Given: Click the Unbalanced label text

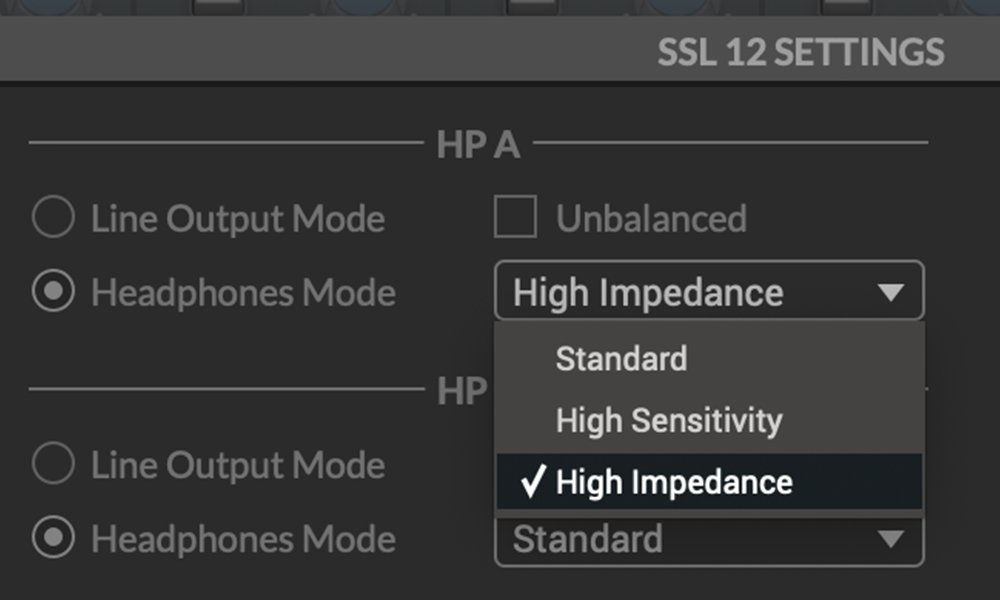Looking at the screenshot, I should click(x=651, y=218).
